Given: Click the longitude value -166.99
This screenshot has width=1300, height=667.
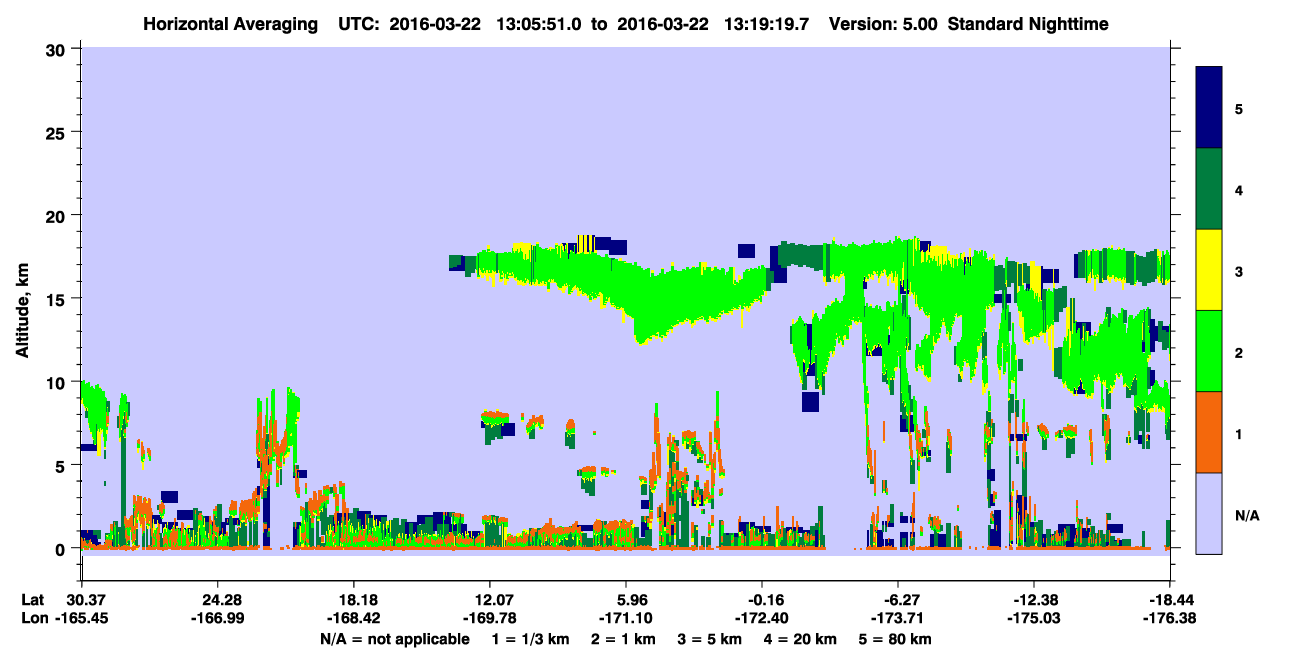Looking at the screenshot, I should (217, 618).
